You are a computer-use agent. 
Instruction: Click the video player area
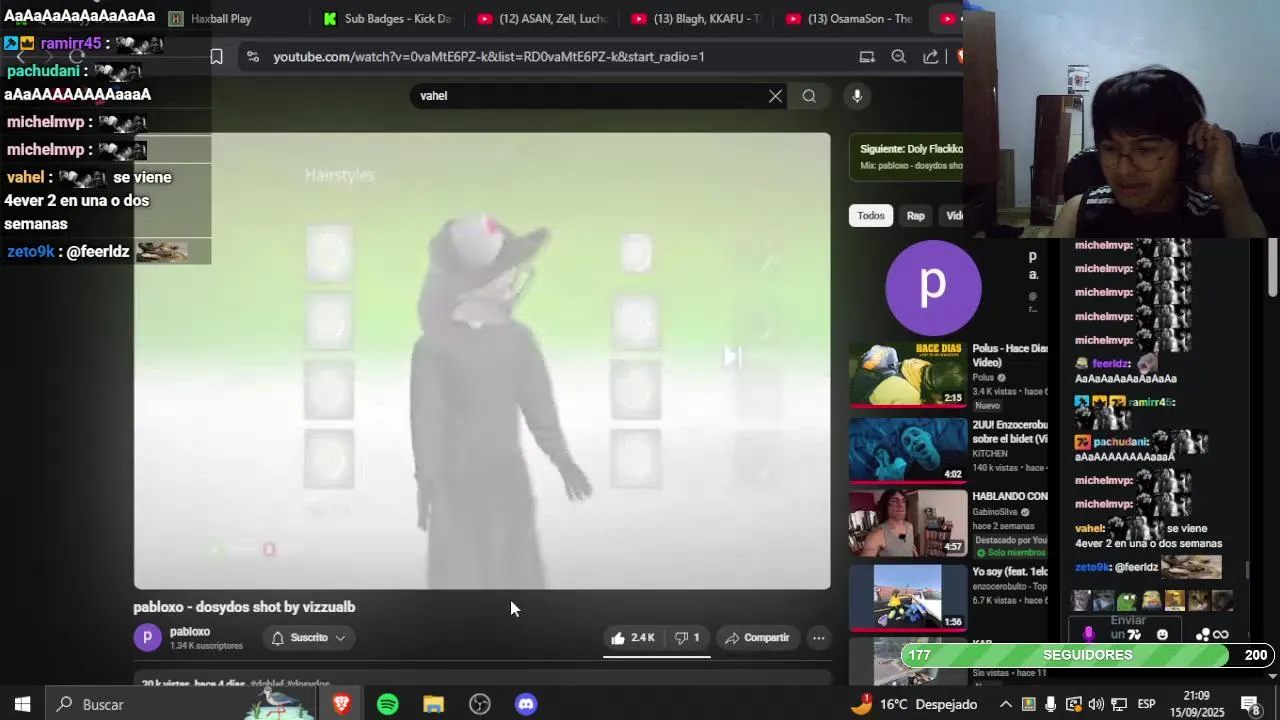coord(482,361)
